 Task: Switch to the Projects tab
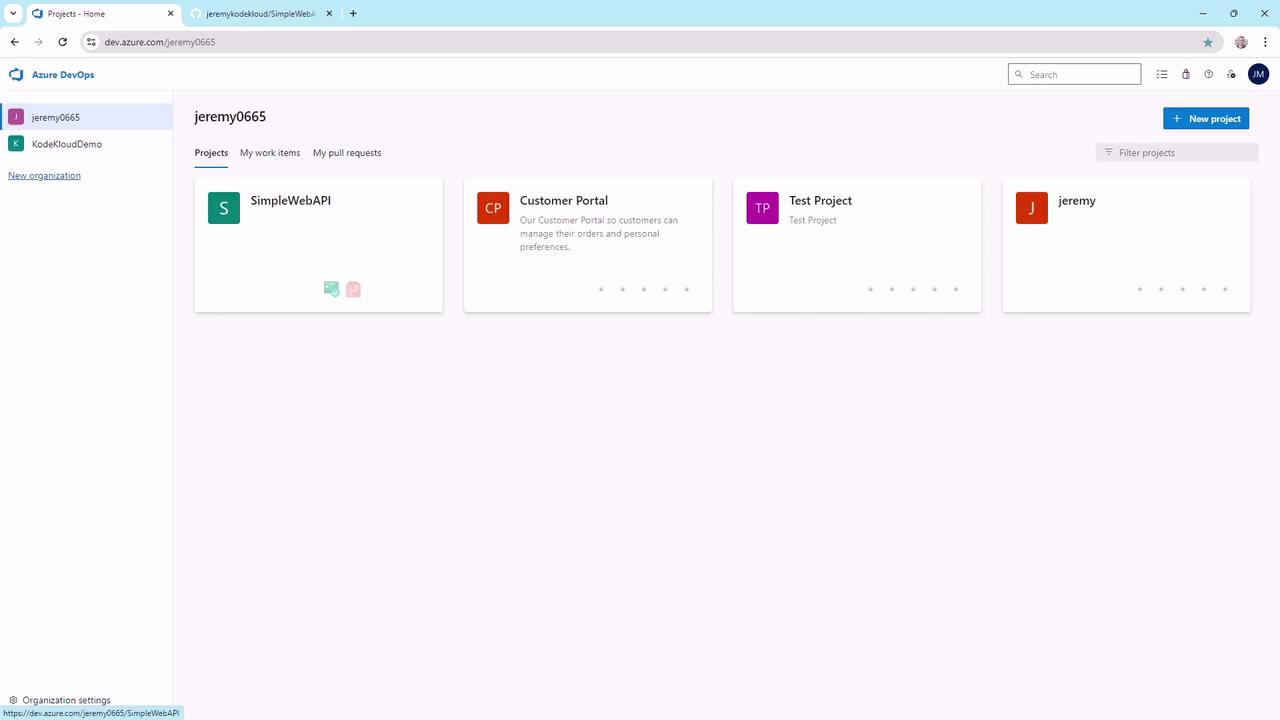pos(211,153)
